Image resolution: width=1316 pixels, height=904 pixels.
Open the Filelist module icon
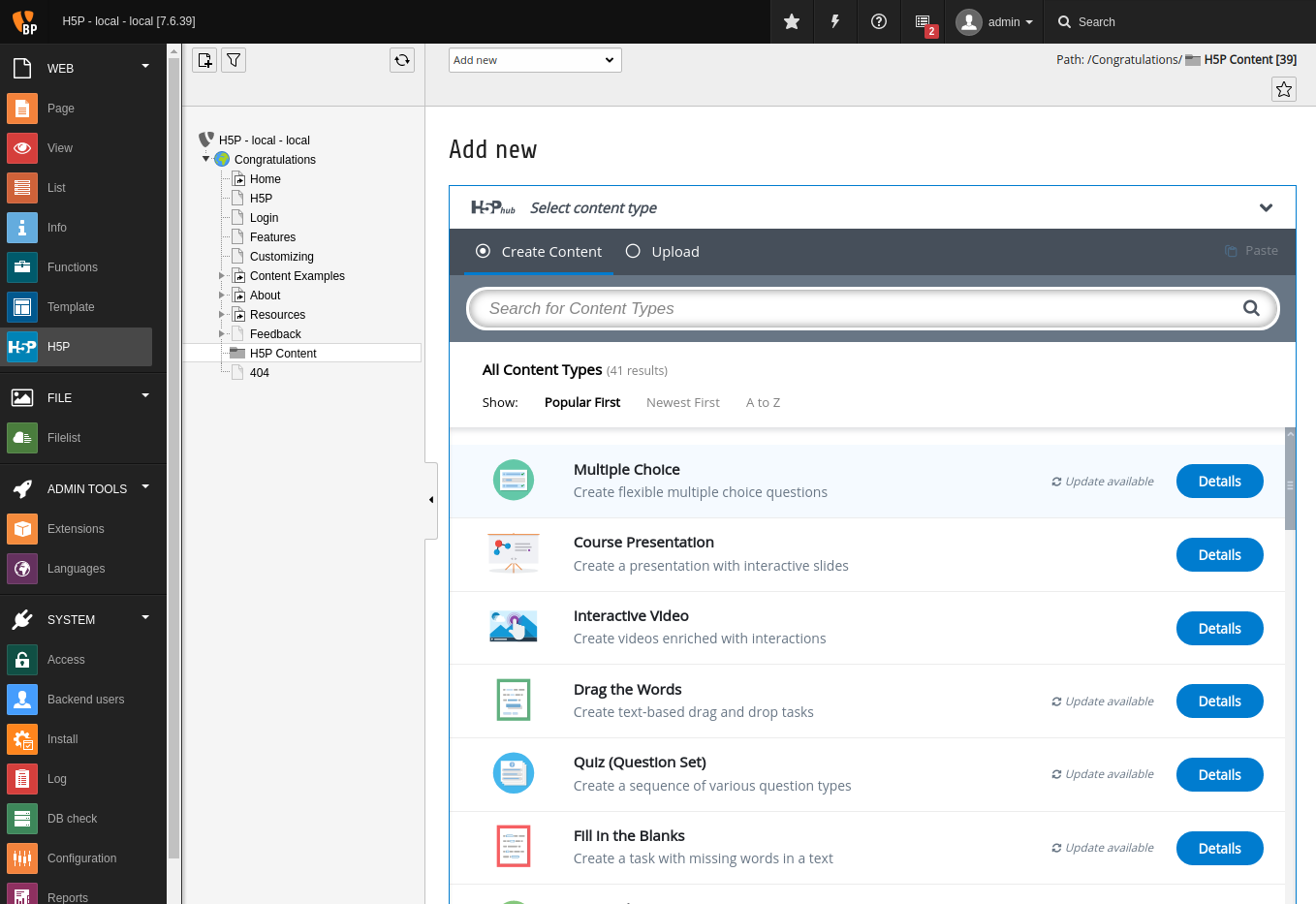22,438
